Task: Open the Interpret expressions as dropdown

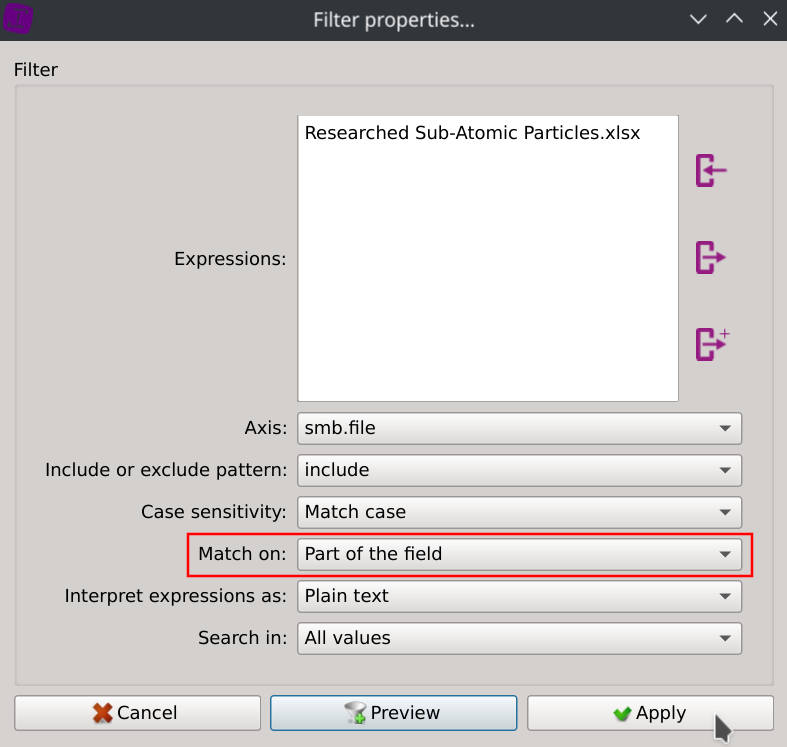Action: coord(519,596)
